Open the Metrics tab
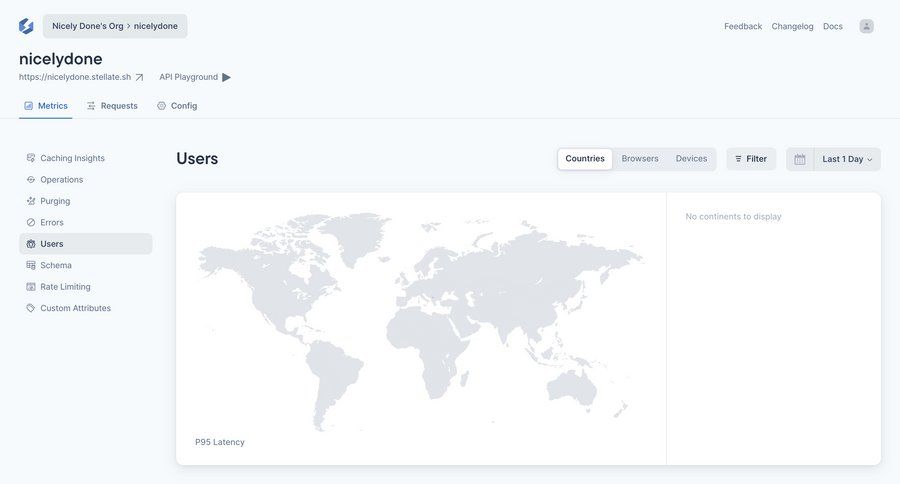This screenshot has height=484, width=900. coord(46,106)
